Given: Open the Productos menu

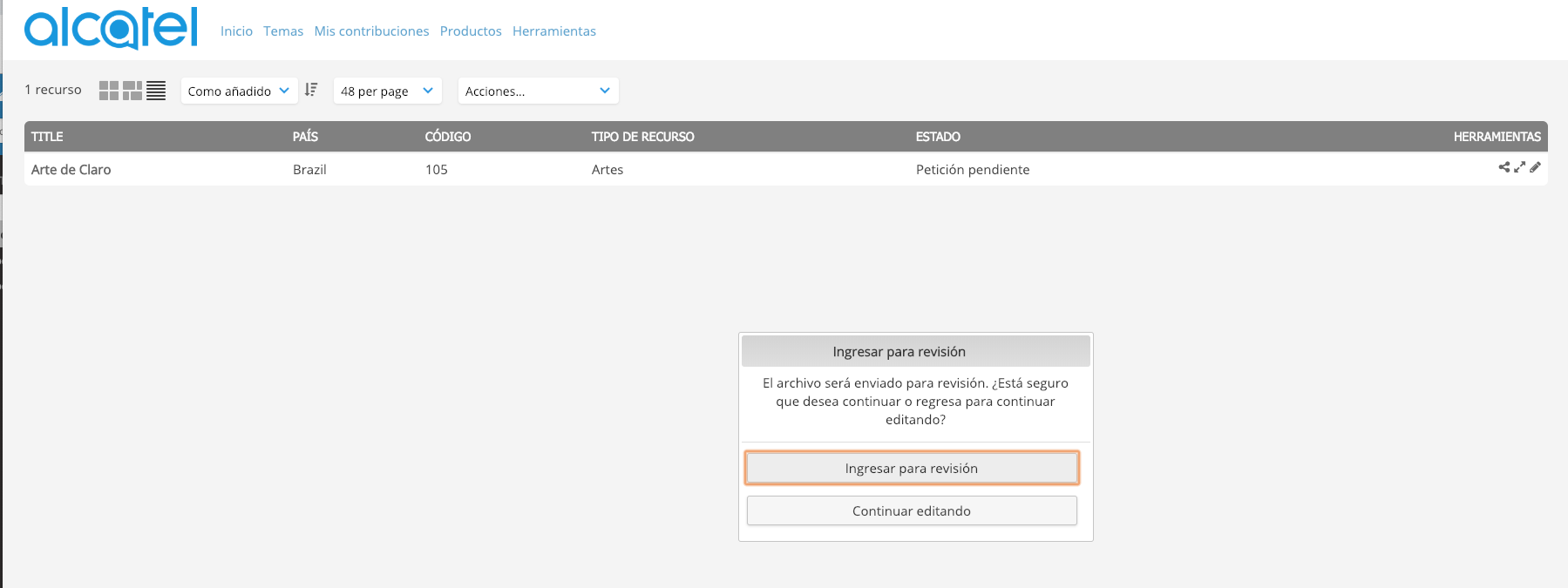Looking at the screenshot, I should pos(471,31).
